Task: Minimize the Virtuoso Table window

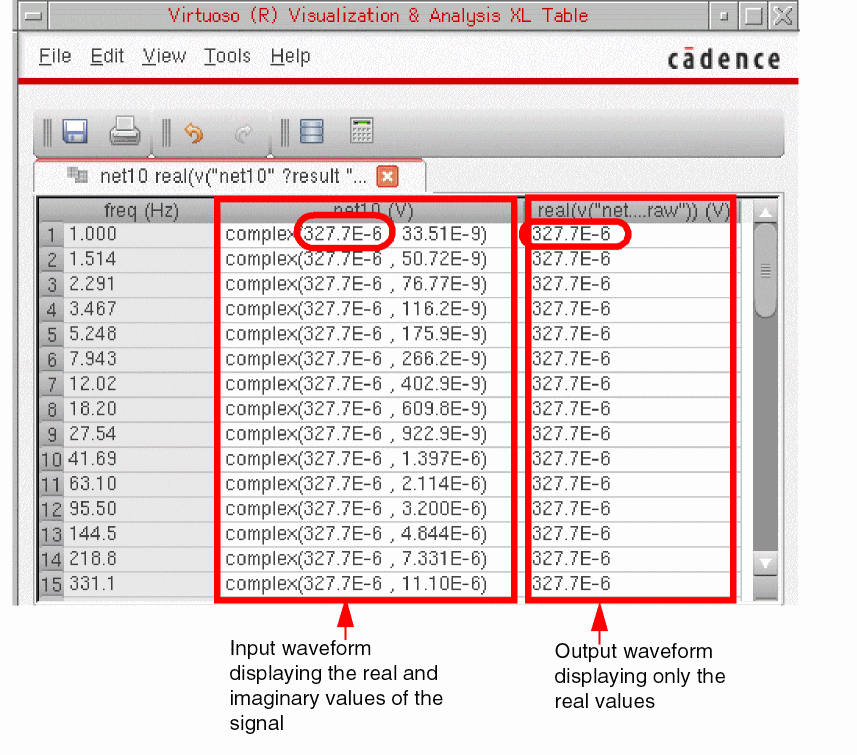Action: pos(724,16)
